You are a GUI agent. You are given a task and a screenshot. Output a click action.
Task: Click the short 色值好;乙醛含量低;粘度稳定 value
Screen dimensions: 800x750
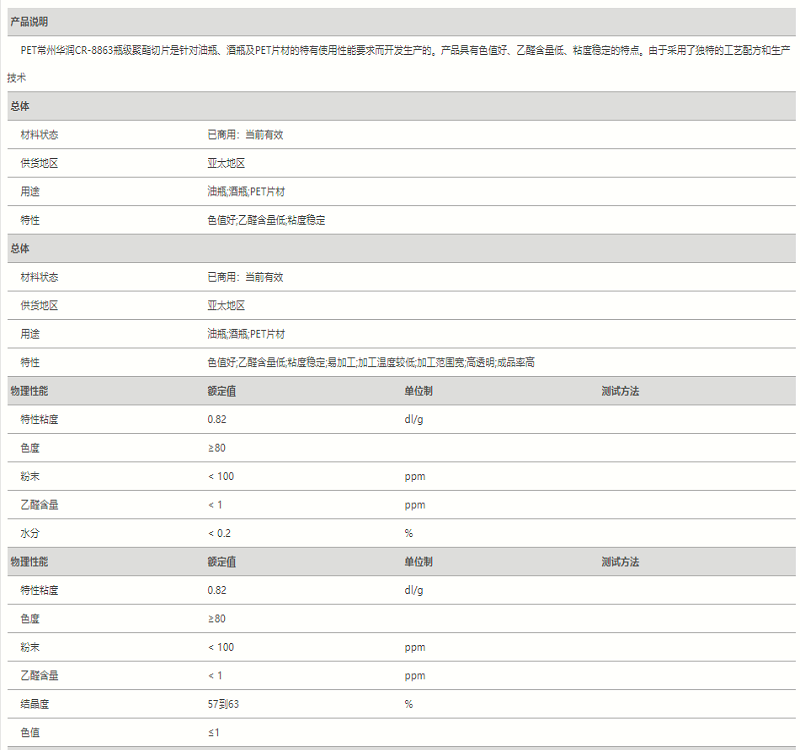(266, 219)
